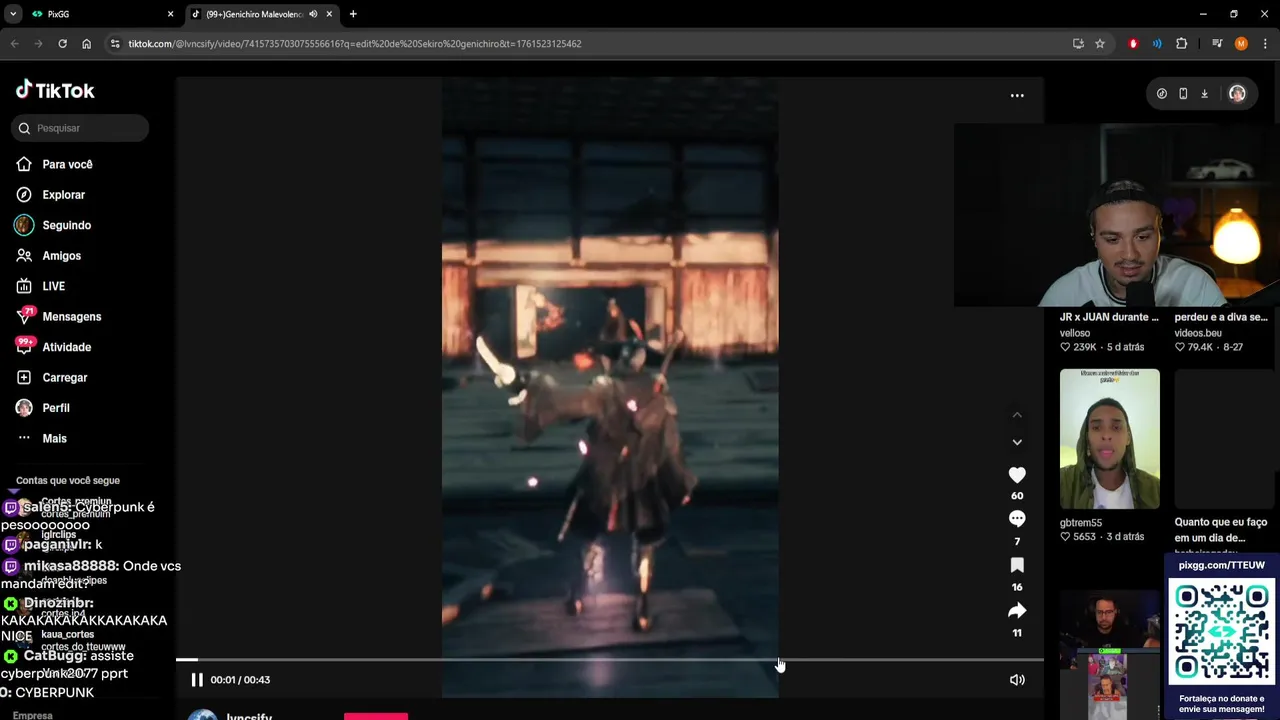1280x720 pixels.
Task: Click the lvncsify creator avatar
Action: (x=203, y=715)
